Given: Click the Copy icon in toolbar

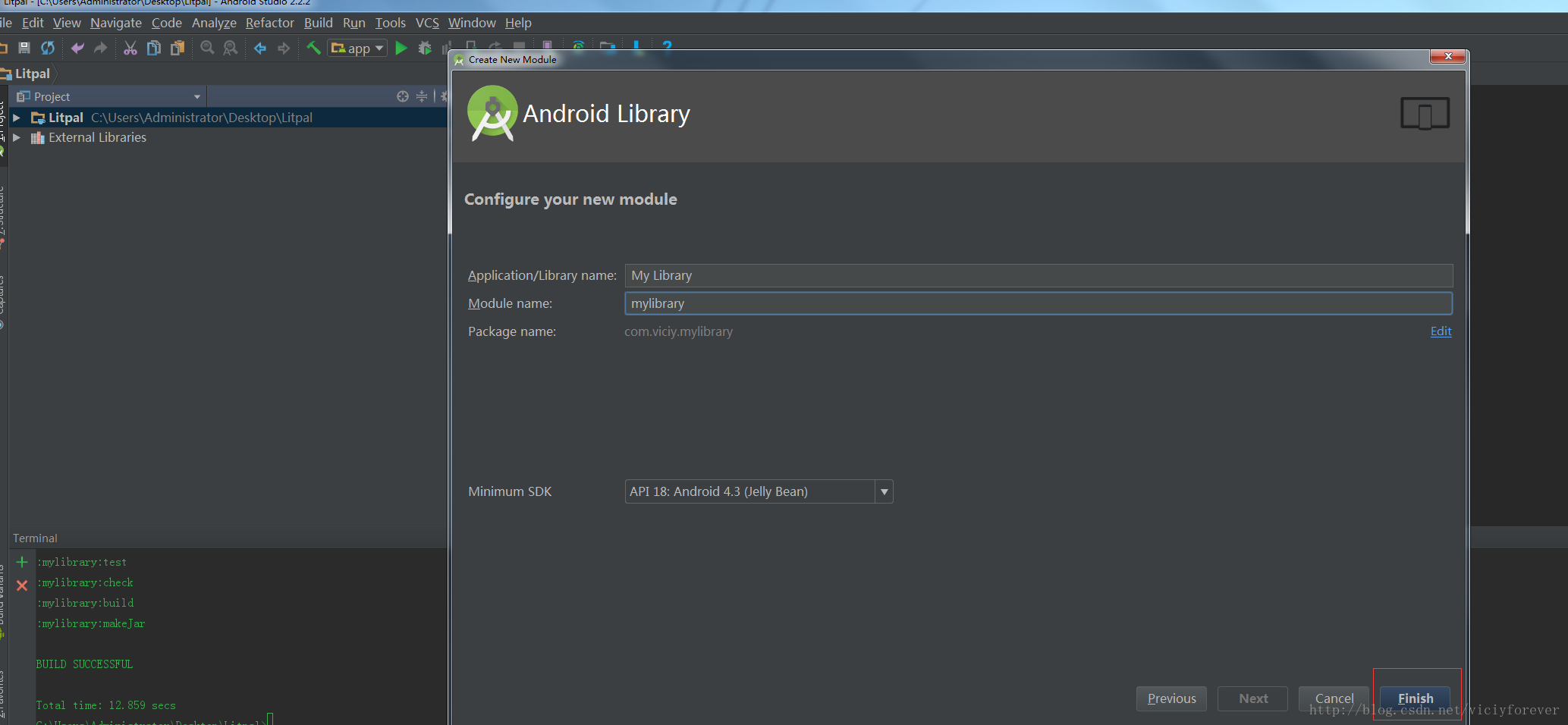Looking at the screenshot, I should tap(154, 48).
